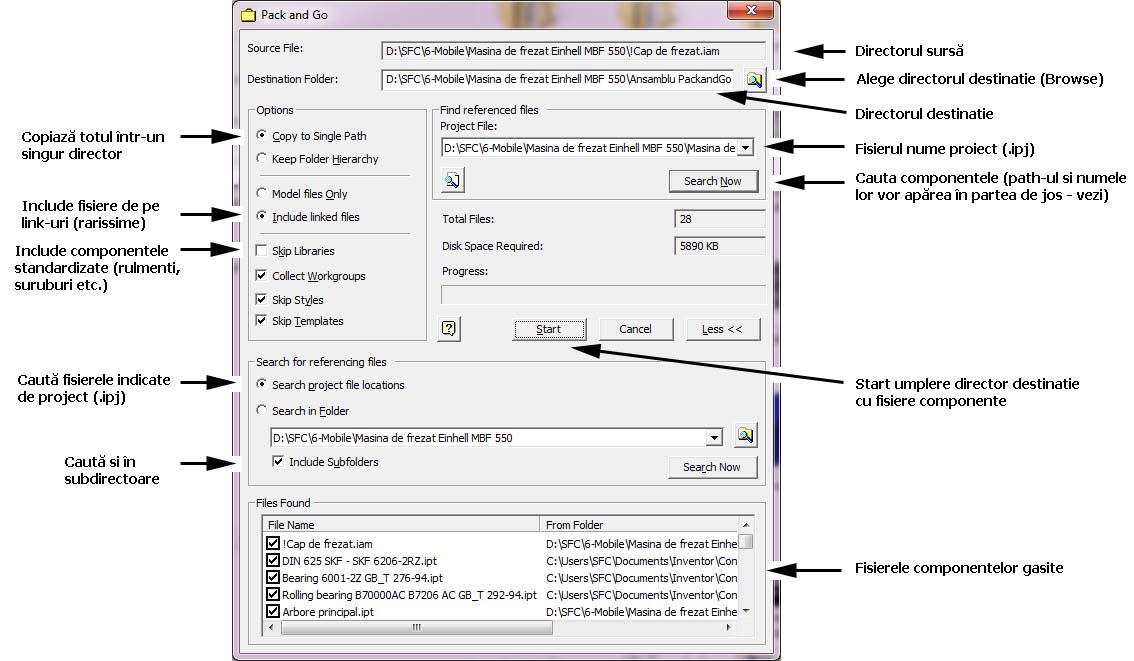Screen dimensions: 1134x661
Task: Enable the Skip Libraries checkbox
Action: click(x=262, y=251)
